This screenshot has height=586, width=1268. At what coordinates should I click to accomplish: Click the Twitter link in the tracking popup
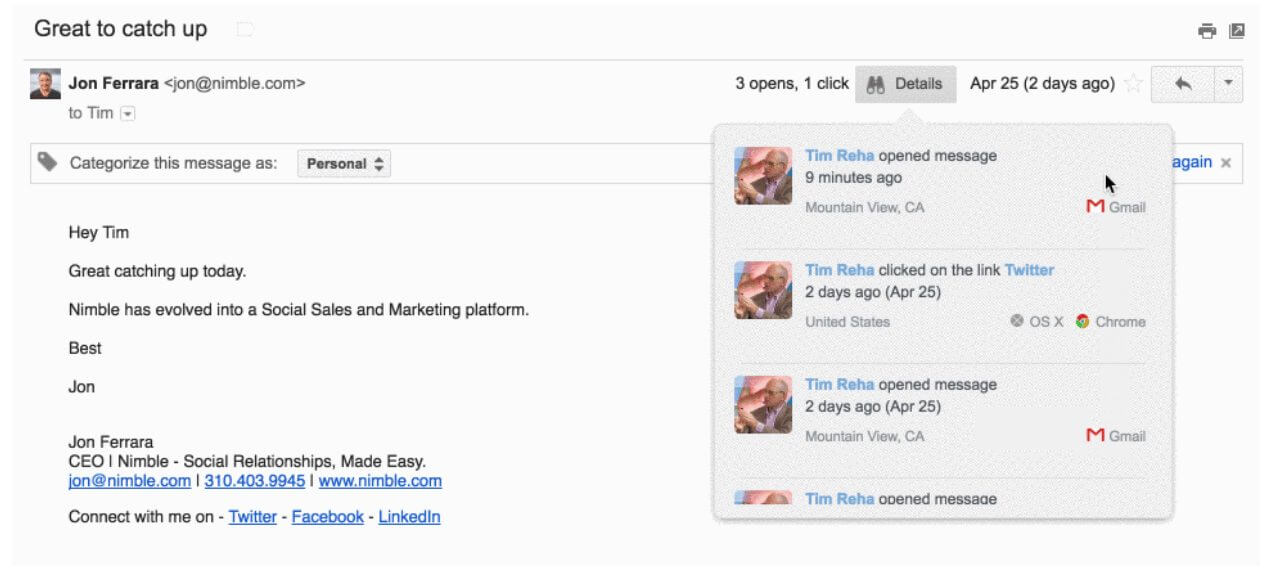coord(1029,270)
